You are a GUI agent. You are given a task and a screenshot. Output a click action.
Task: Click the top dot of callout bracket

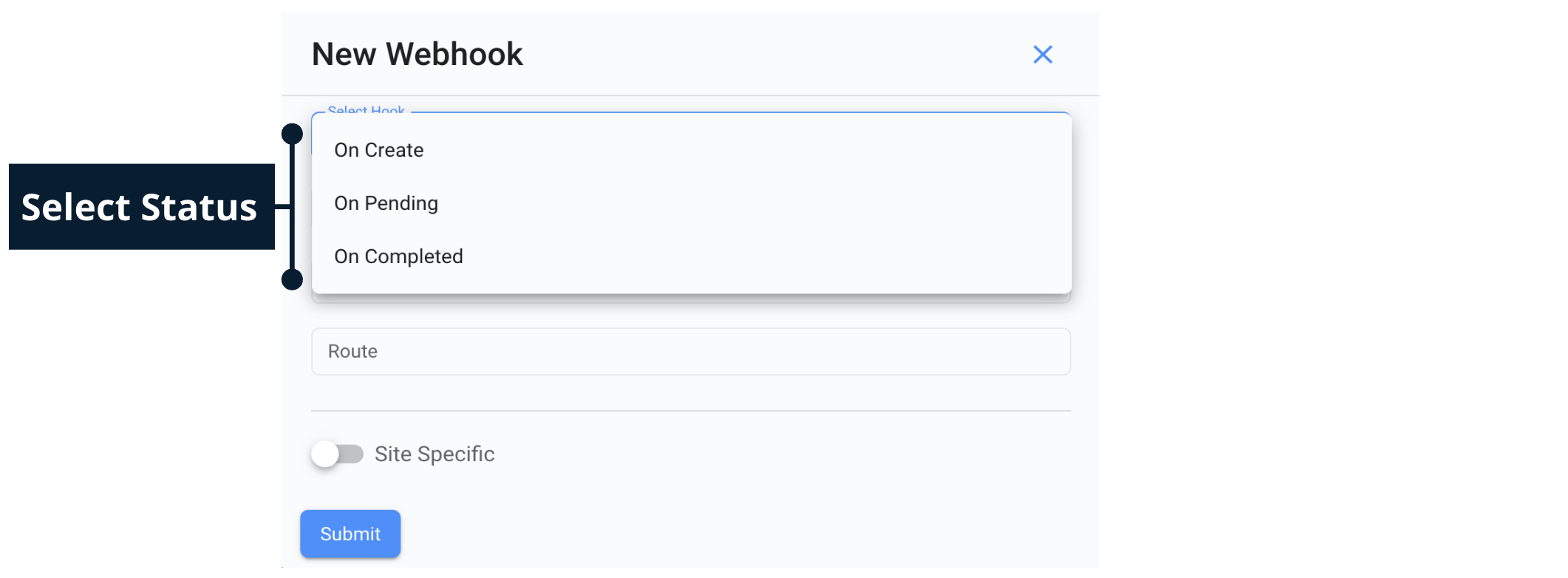pos(293,134)
